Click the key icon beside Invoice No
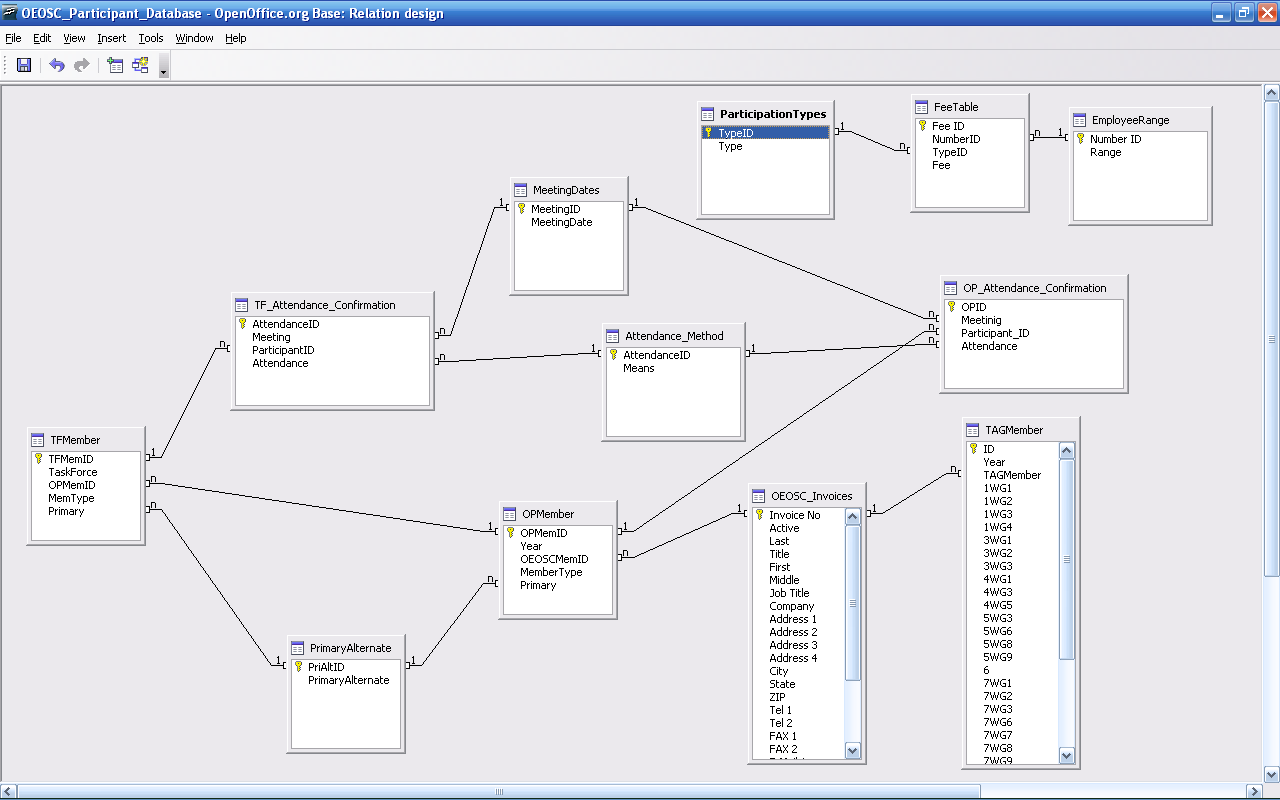 tap(759, 515)
